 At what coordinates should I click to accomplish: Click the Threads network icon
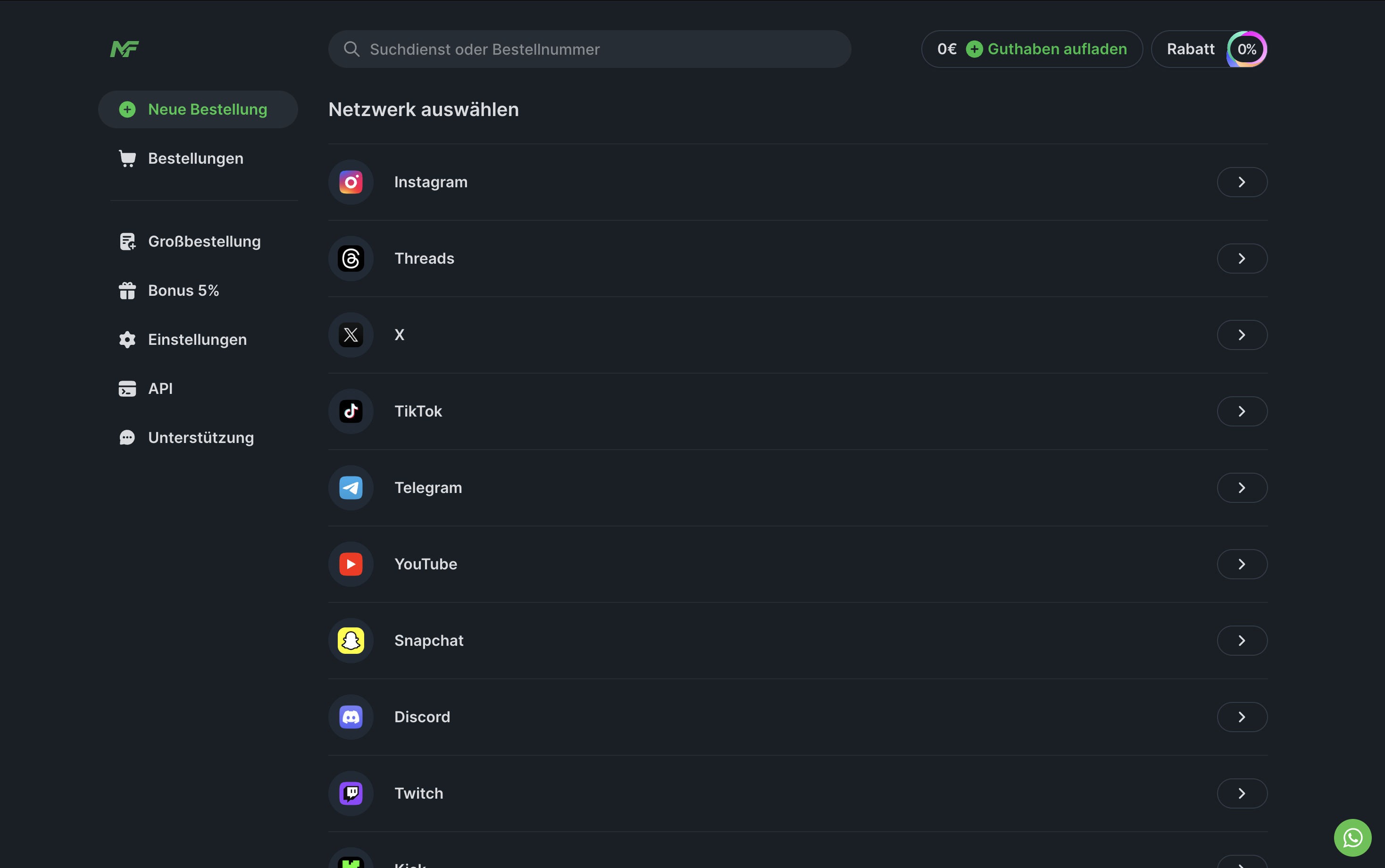pyautogui.click(x=350, y=259)
